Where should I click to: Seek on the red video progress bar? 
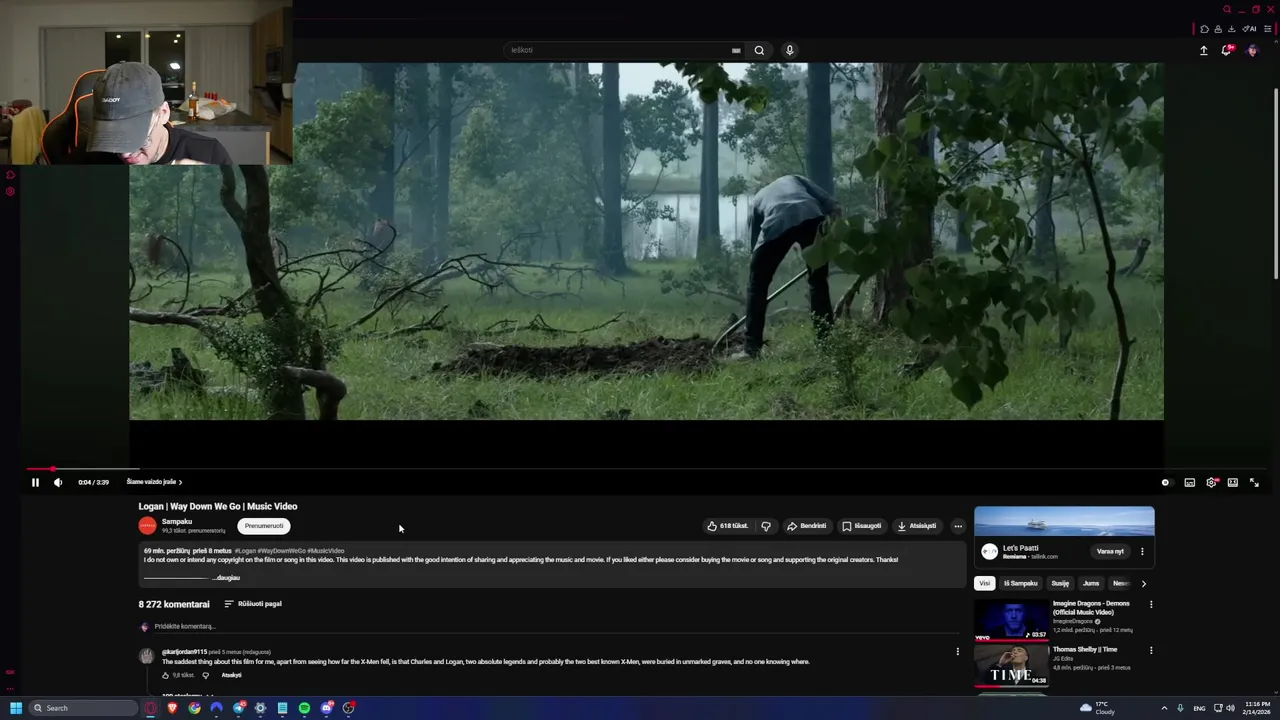click(x=645, y=468)
